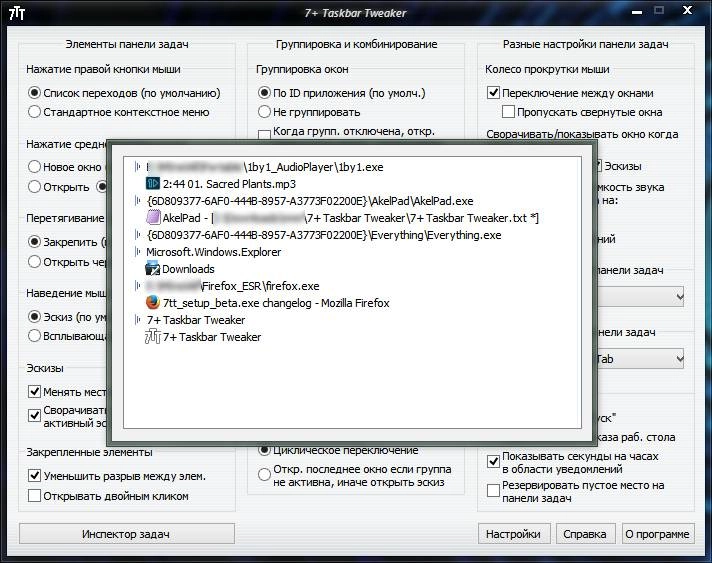Select По ID приложения grouping option
The image size is (712, 563).
click(x=264, y=93)
